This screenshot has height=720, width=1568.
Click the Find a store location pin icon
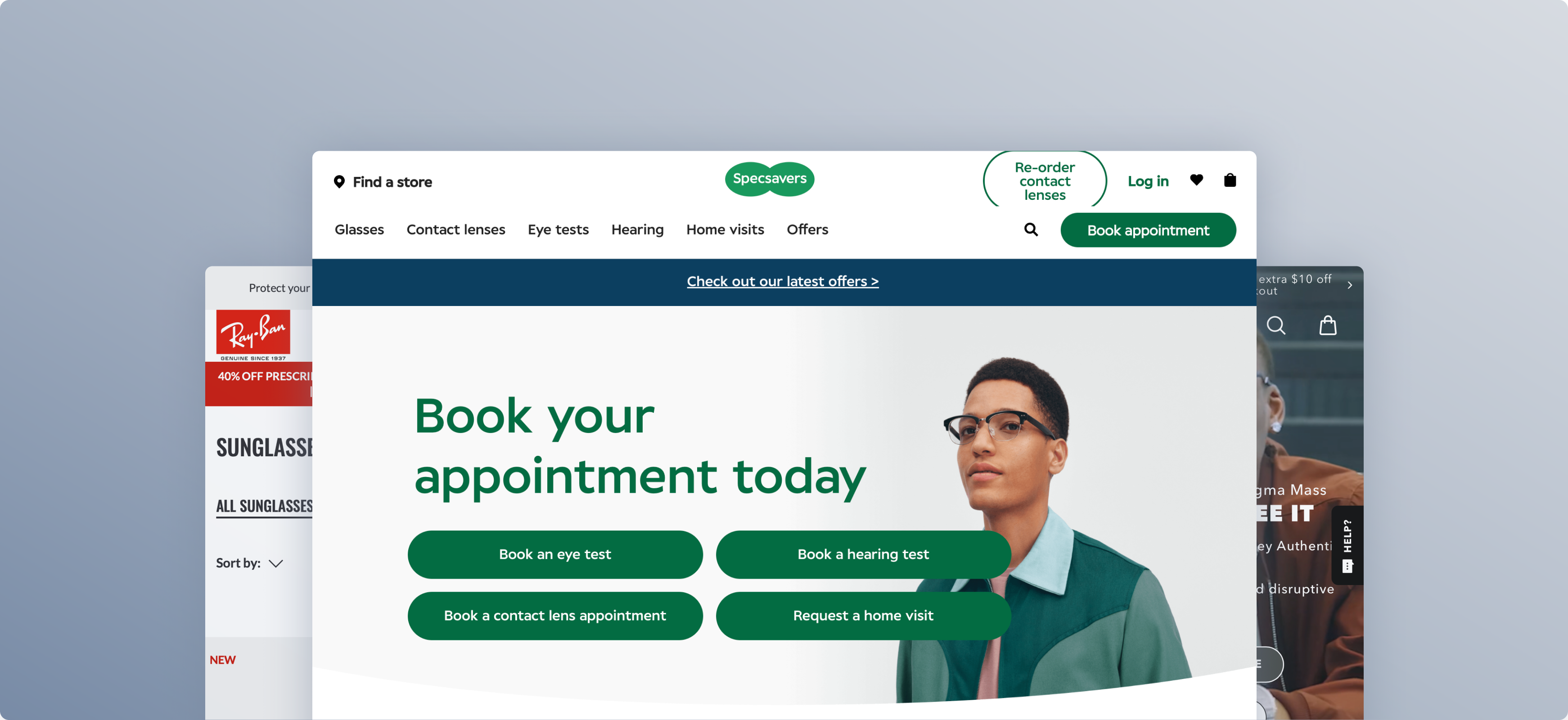pos(339,181)
